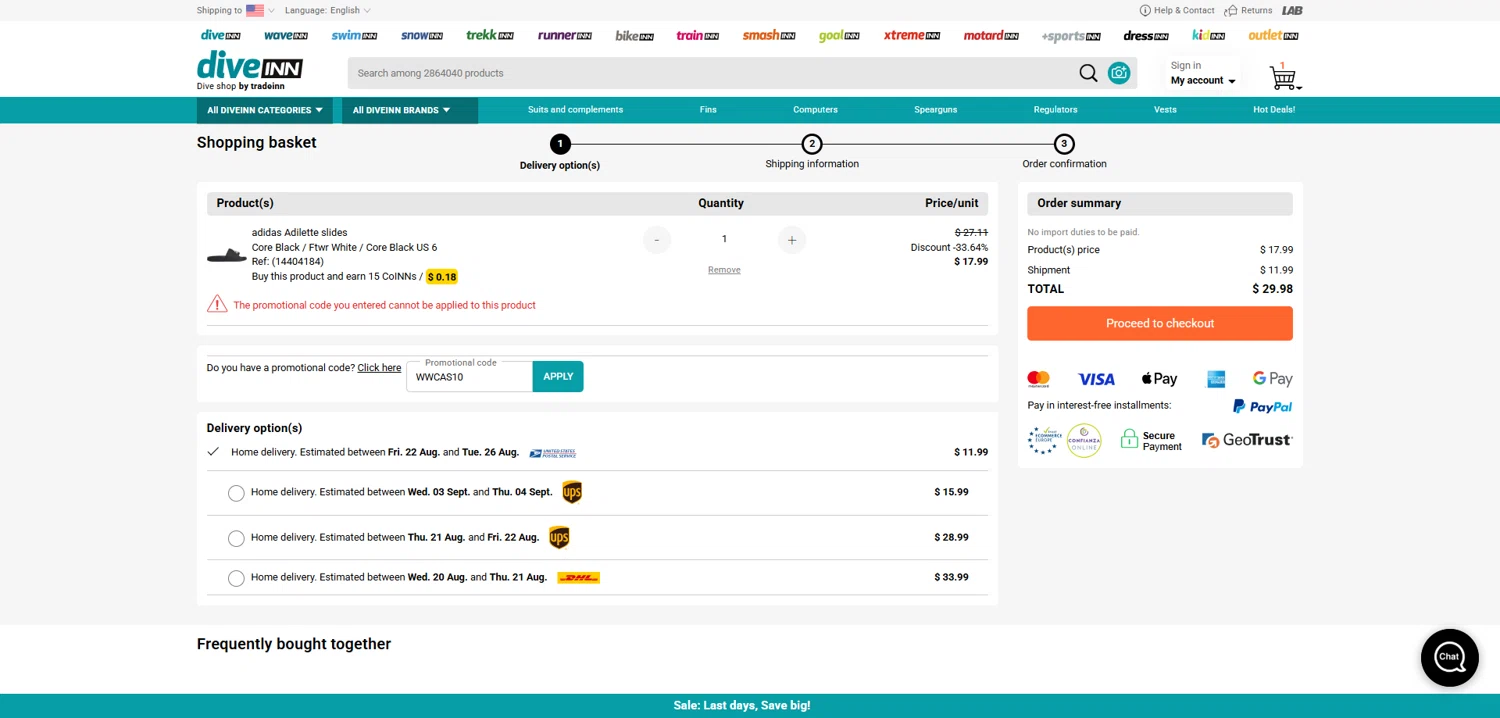Expand the My account menu
The height and width of the screenshot is (718, 1500).
[1203, 80]
